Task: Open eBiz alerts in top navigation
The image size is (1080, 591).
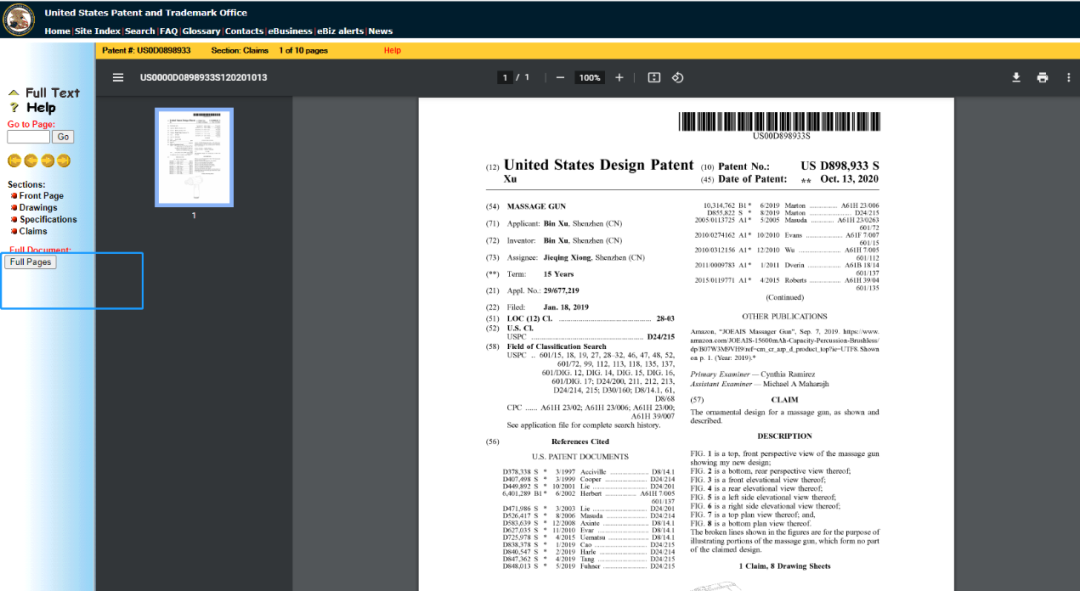Action: 340,31
